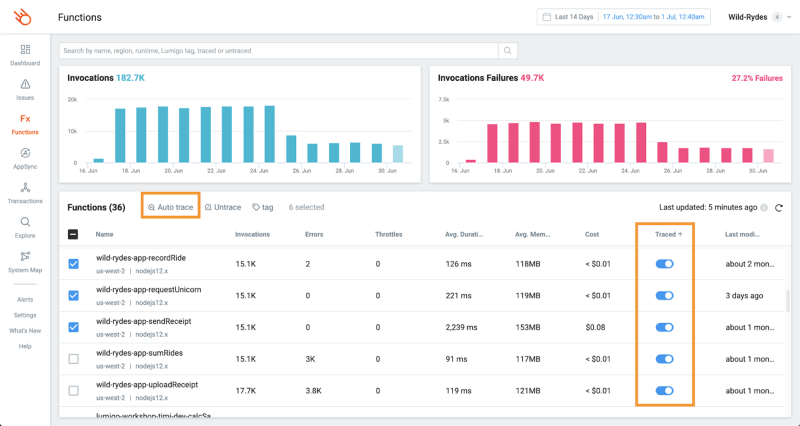This screenshot has height=426, width=800.
Task: Check wild-rydes-app-uploadReceipt checkbox
Action: point(73,390)
